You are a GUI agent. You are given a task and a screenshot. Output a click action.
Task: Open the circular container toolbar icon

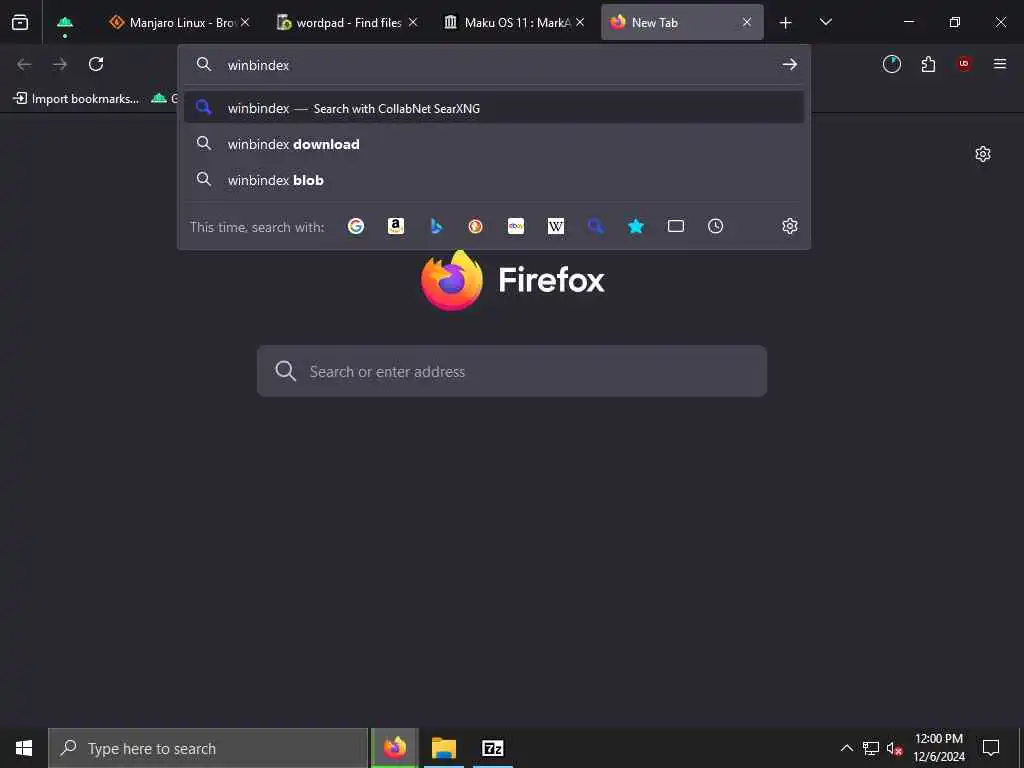(x=891, y=64)
